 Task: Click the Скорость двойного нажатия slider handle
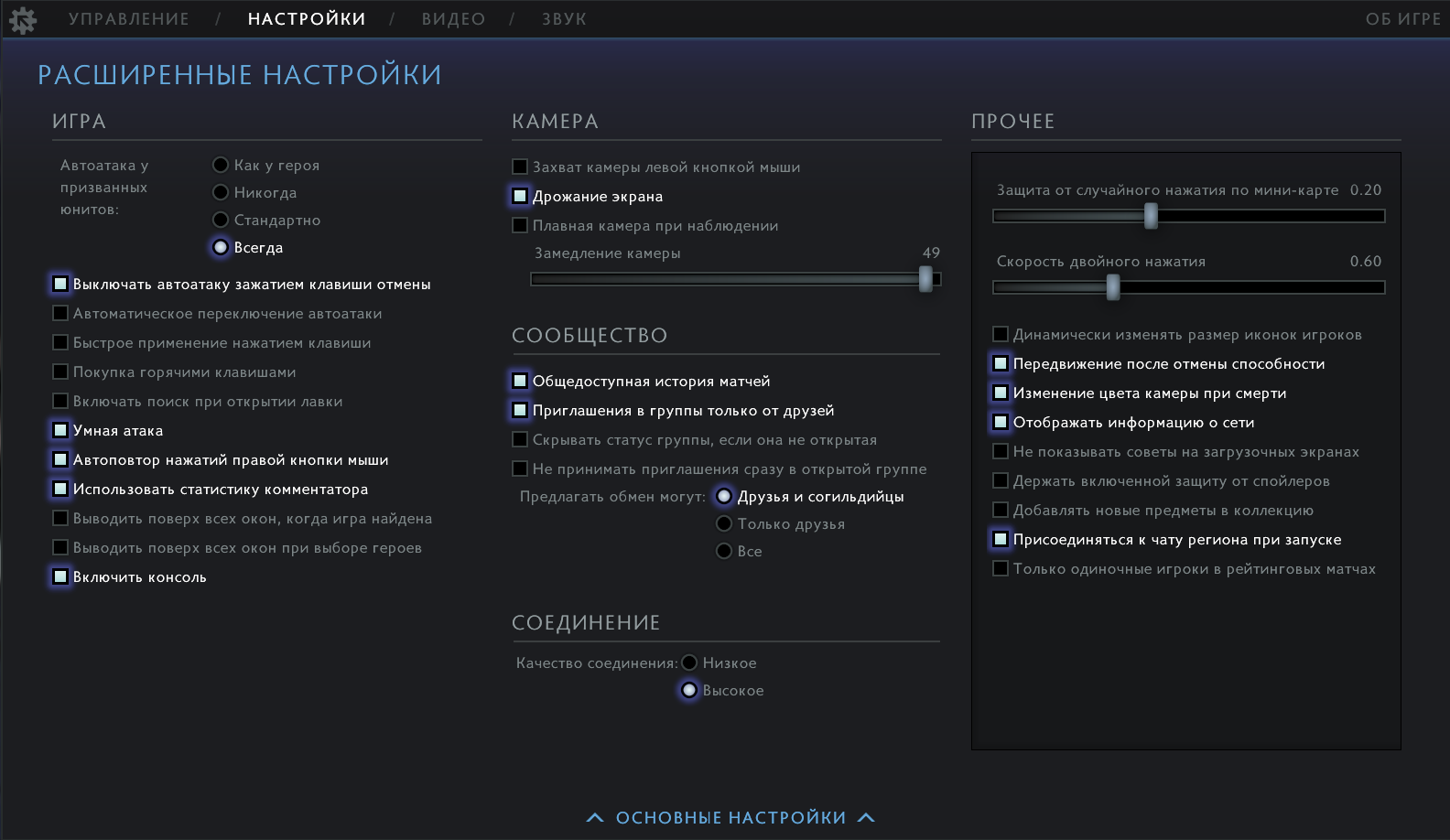(1113, 287)
